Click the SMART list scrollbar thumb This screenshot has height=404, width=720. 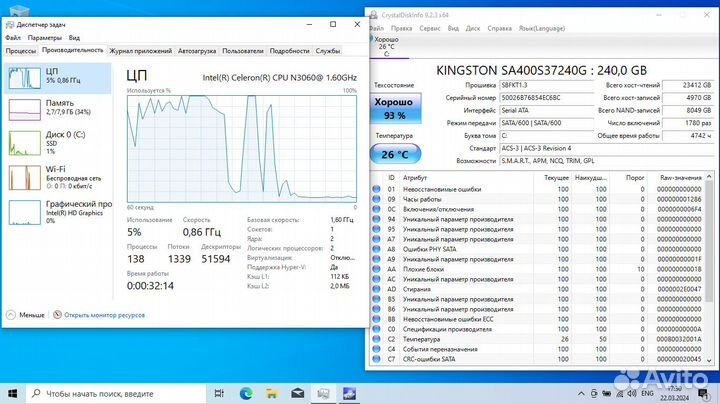(709, 241)
